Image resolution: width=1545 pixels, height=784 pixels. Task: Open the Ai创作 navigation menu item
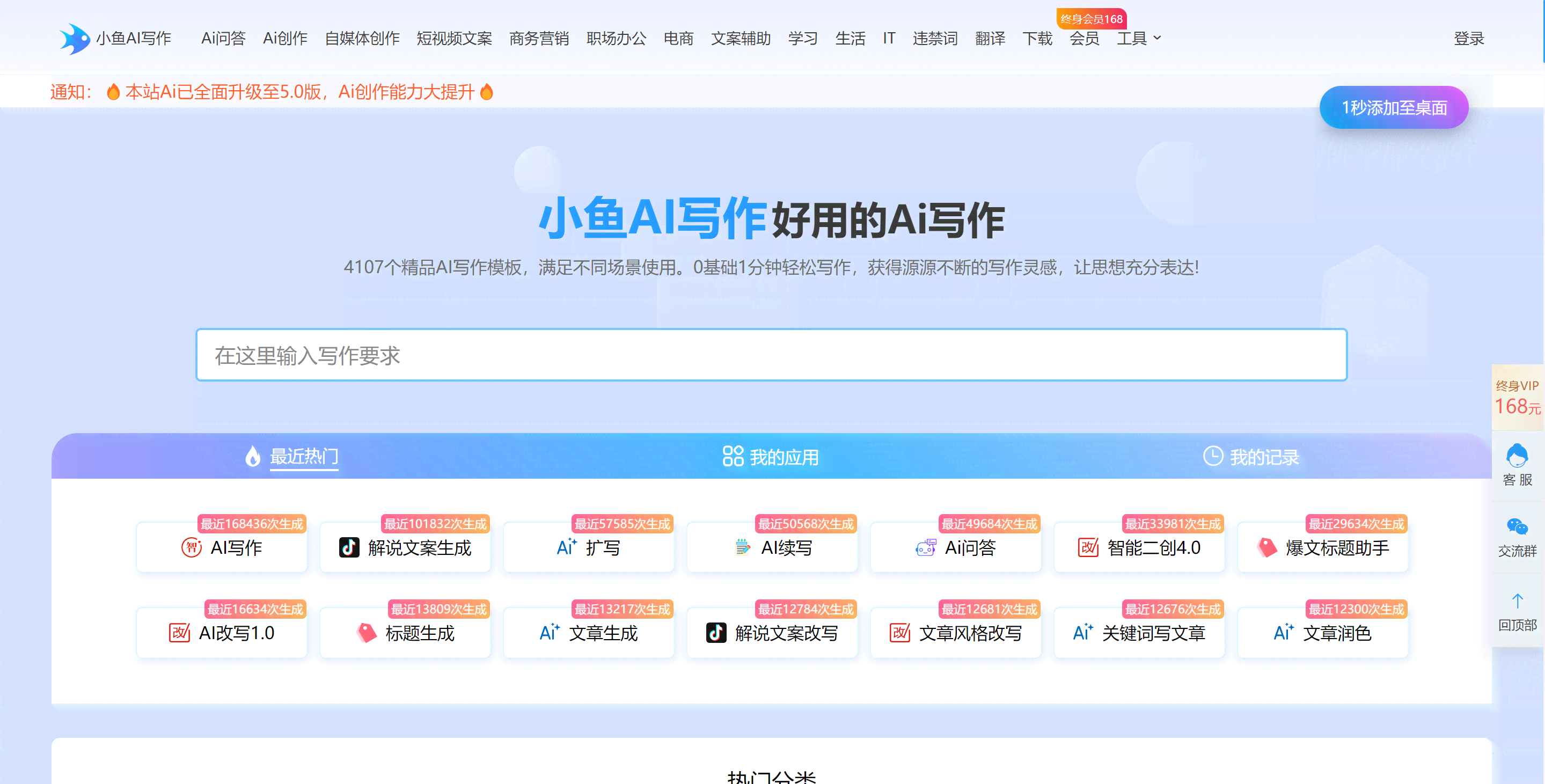tap(285, 39)
